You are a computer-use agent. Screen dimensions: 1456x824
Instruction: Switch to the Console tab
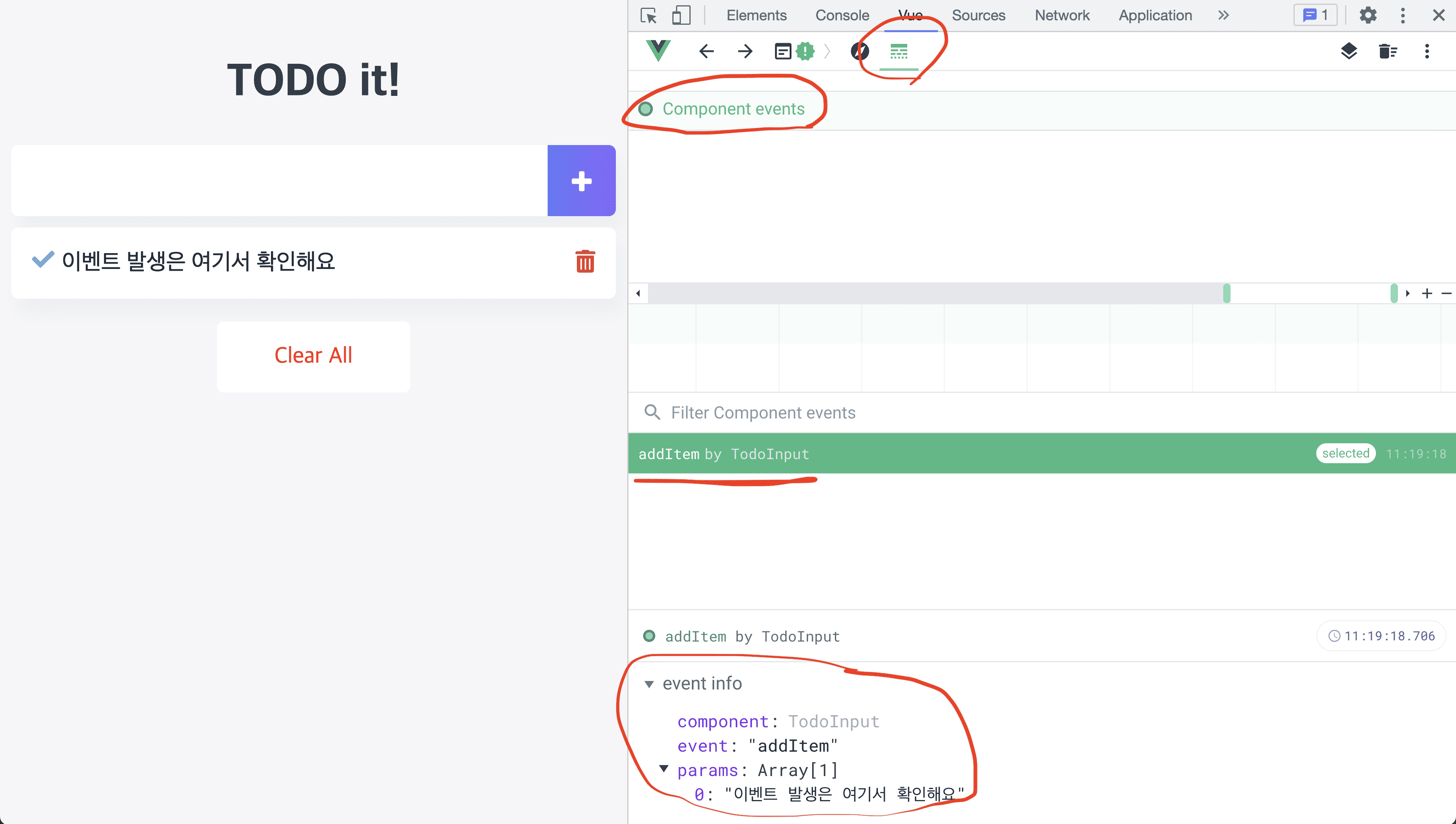[842, 15]
